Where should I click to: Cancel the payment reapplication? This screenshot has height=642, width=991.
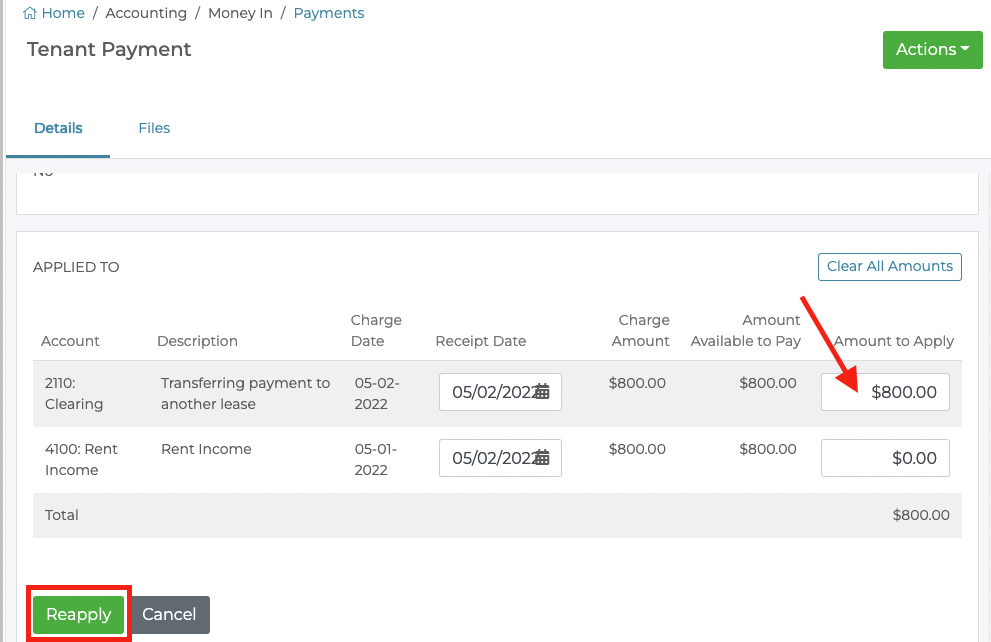click(x=169, y=615)
